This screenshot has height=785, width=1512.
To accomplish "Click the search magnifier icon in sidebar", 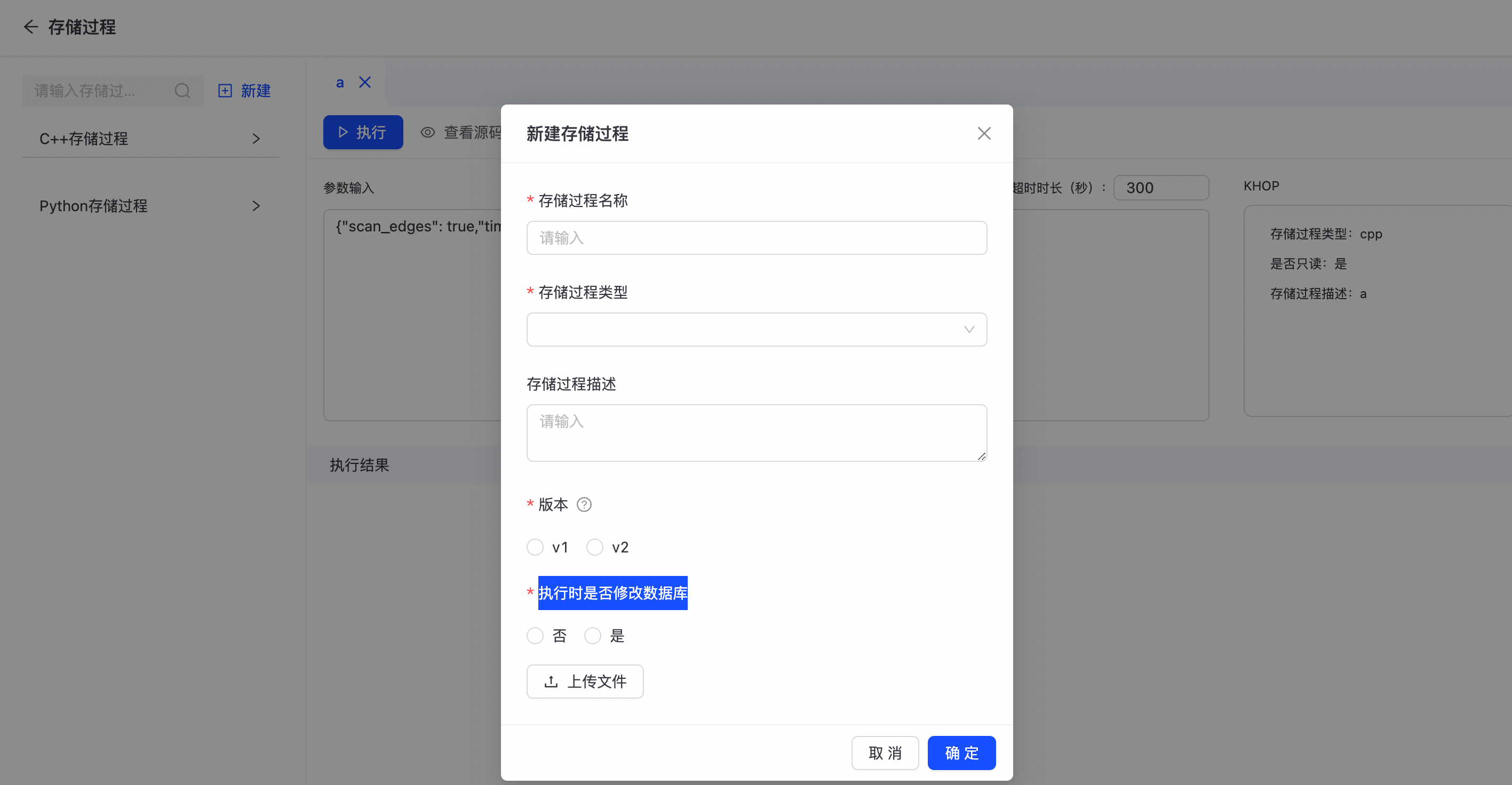I will [182, 90].
